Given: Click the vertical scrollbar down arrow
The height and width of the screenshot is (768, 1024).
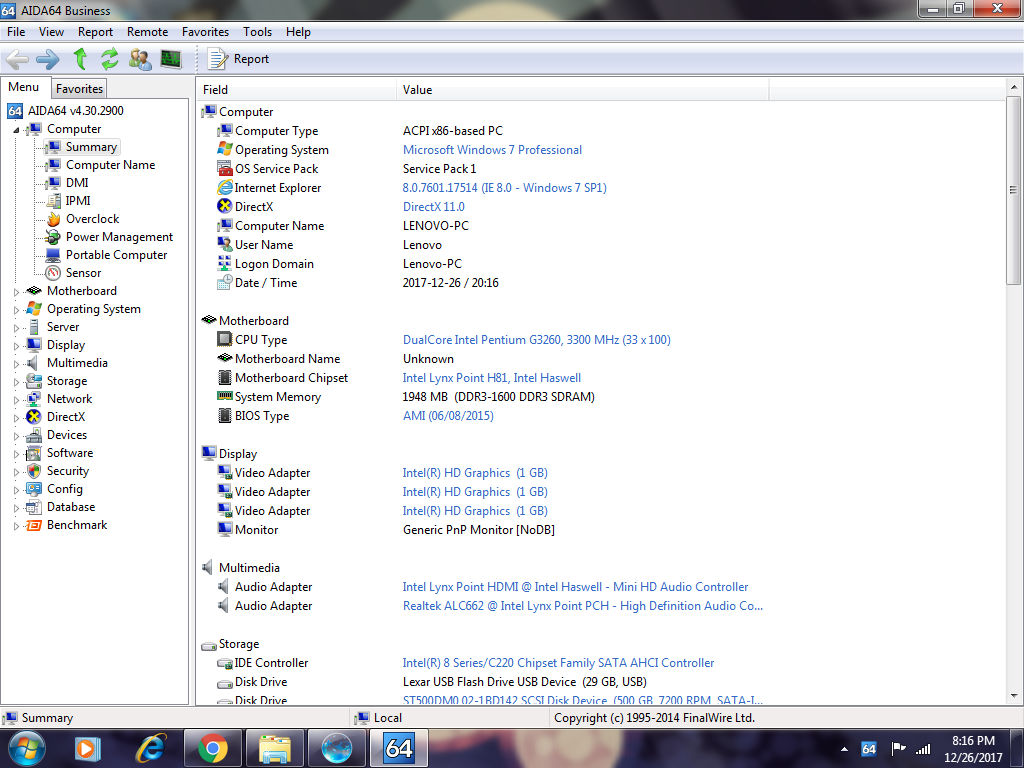Looking at the screenshot, I should click(1014, 698).
